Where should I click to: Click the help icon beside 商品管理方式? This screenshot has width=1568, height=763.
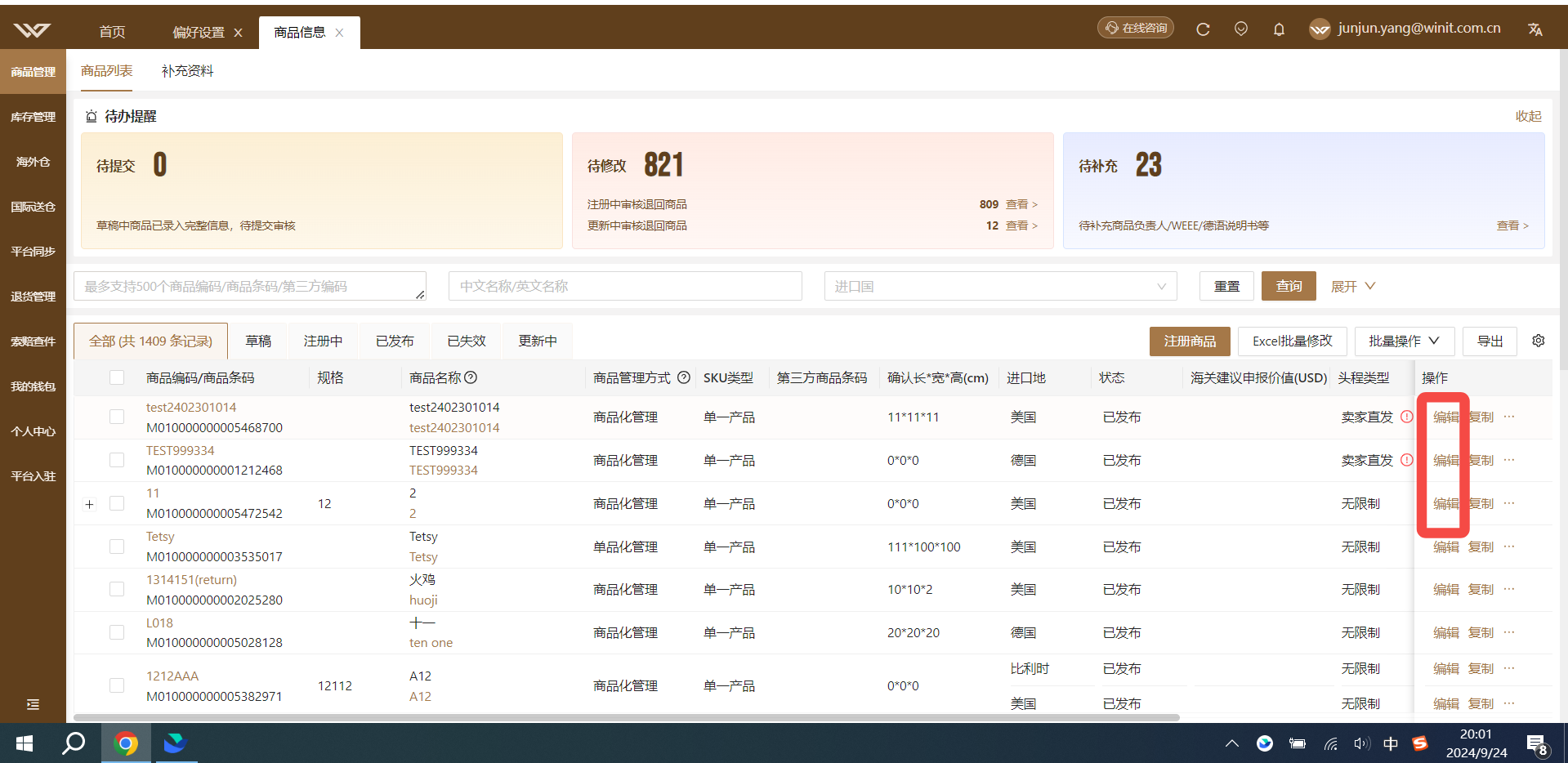684,377
